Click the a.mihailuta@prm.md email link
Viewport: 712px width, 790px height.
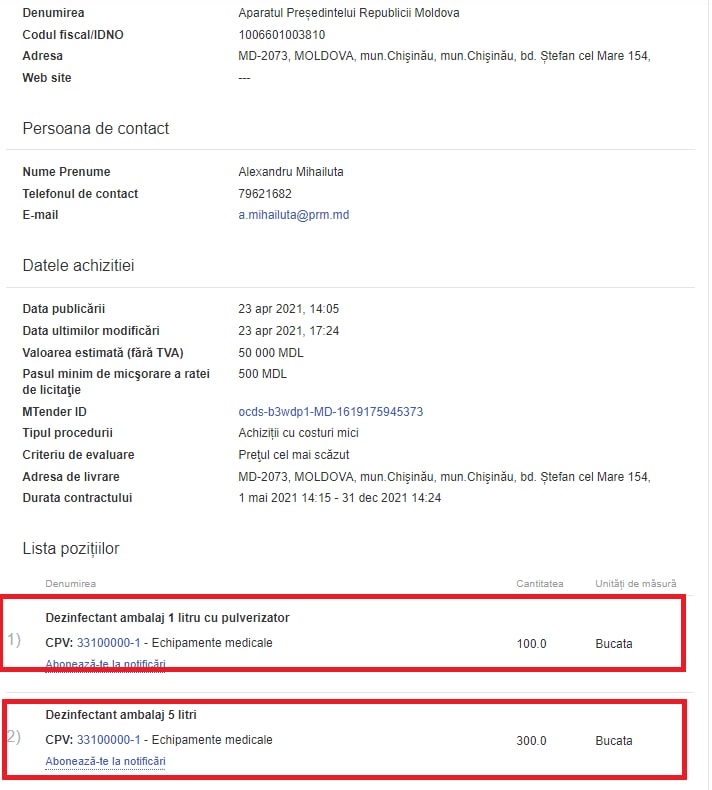293,215
